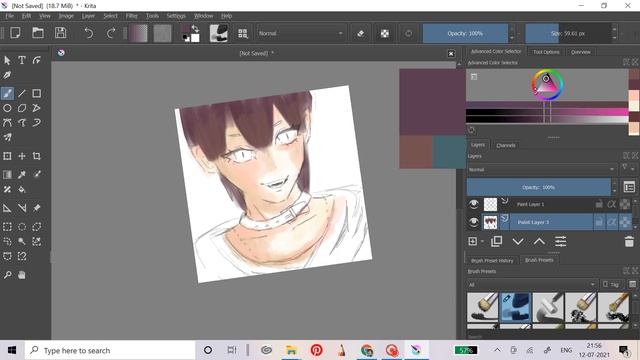
Task: Select the Freehand Brush tool
Action: [7, 93]
